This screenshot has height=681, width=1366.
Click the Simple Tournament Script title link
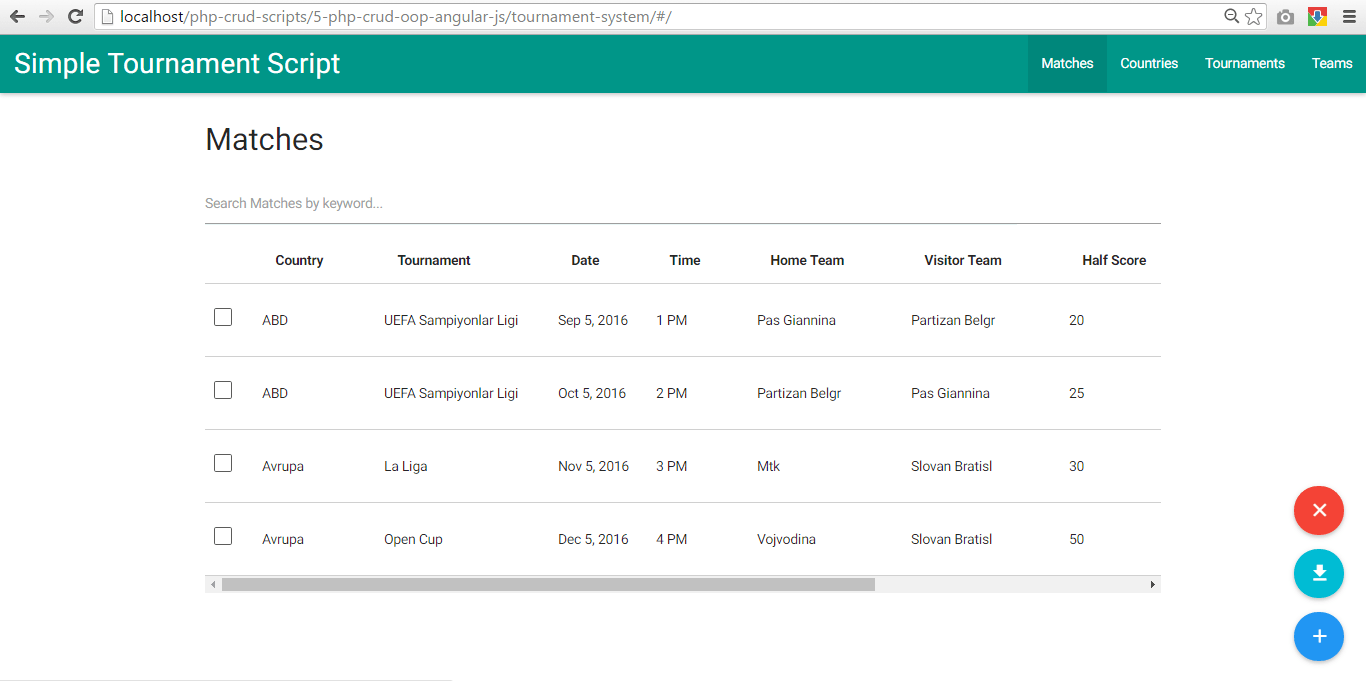coord(177,63)
